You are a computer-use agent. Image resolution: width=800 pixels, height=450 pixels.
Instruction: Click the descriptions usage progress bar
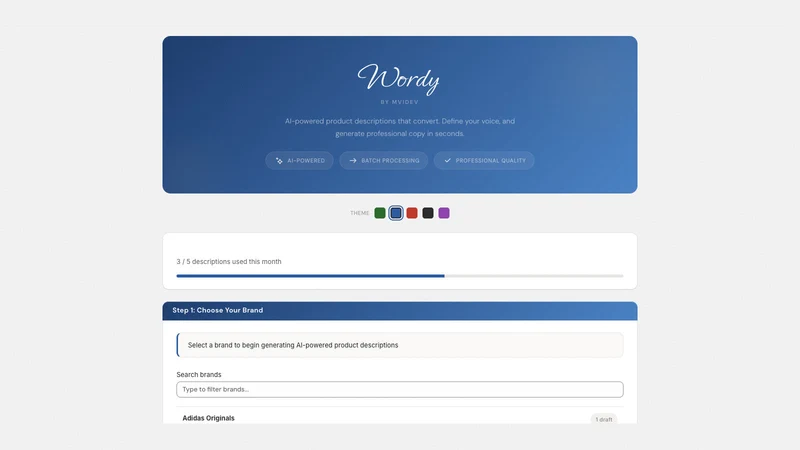pyautogui.click(x=400, y=276)
